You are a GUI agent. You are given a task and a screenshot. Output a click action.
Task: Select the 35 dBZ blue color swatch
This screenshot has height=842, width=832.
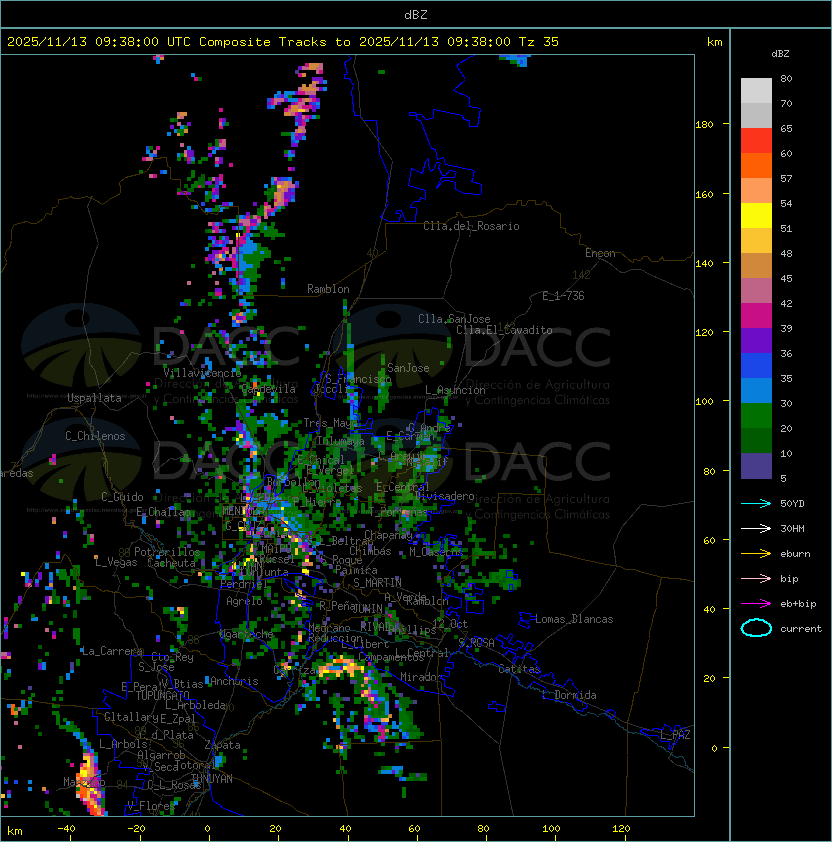[756, 391]
